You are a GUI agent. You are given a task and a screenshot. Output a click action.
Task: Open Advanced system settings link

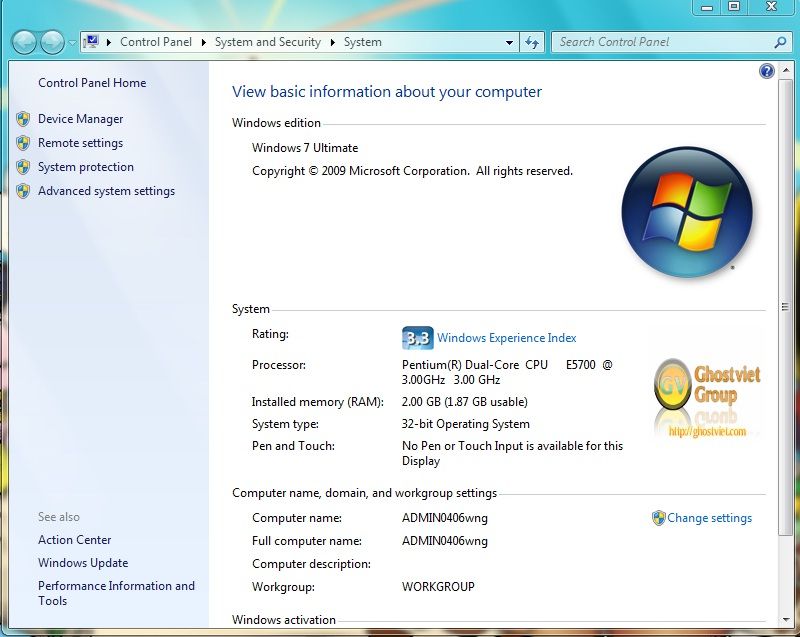106,191
